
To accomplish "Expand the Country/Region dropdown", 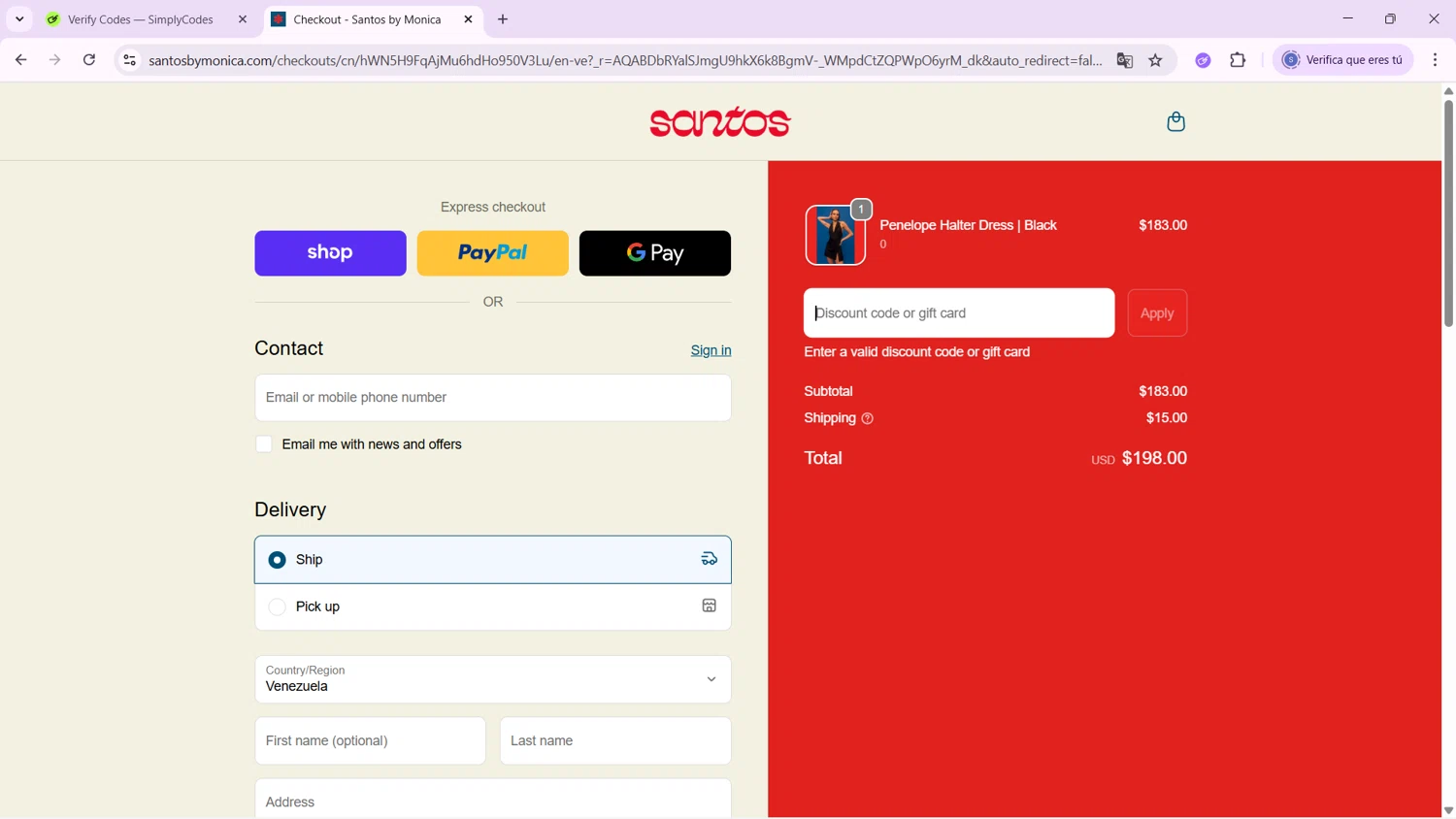I will 493,679.
